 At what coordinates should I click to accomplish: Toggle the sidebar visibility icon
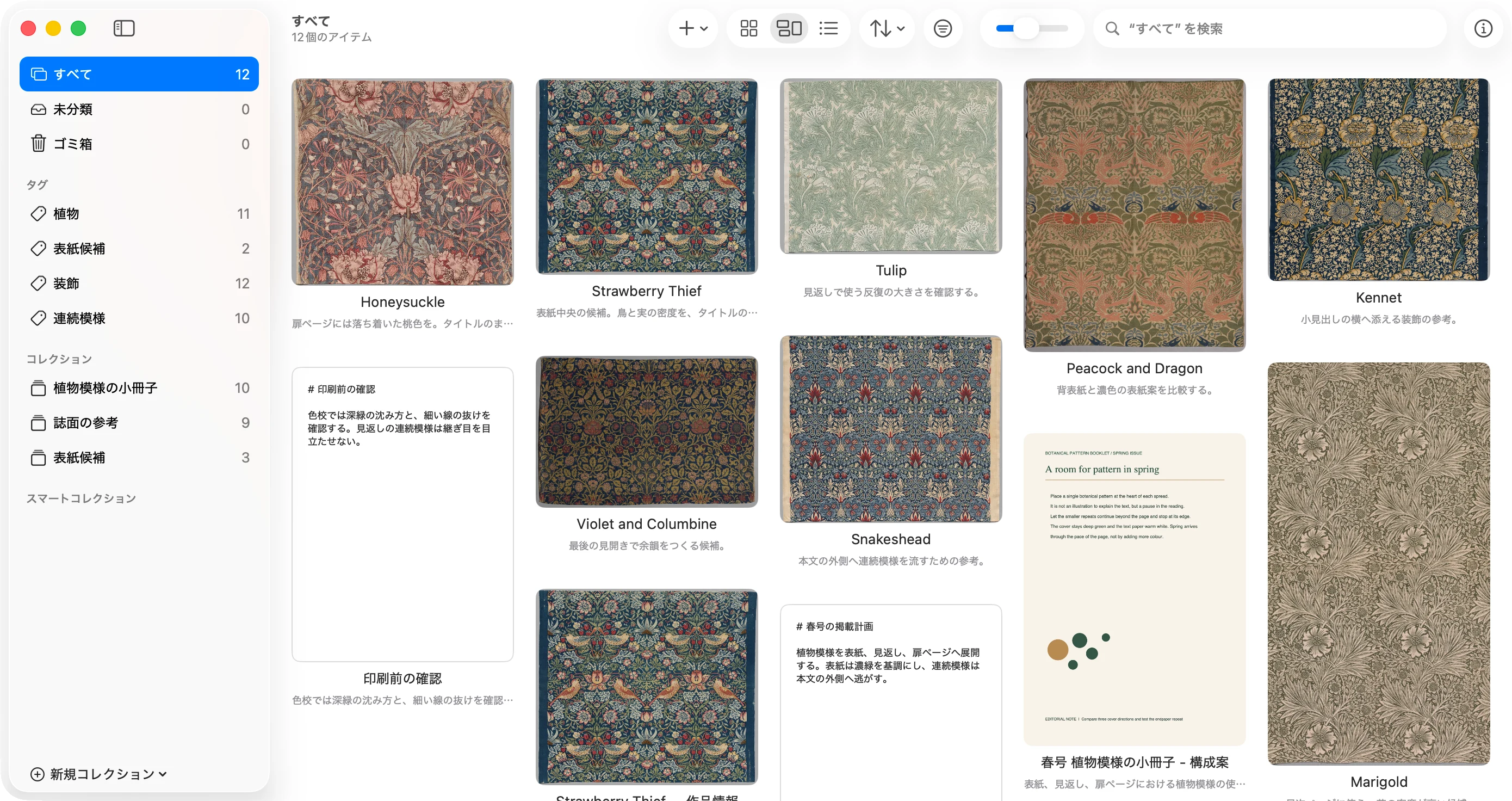[x=124, y=28]
